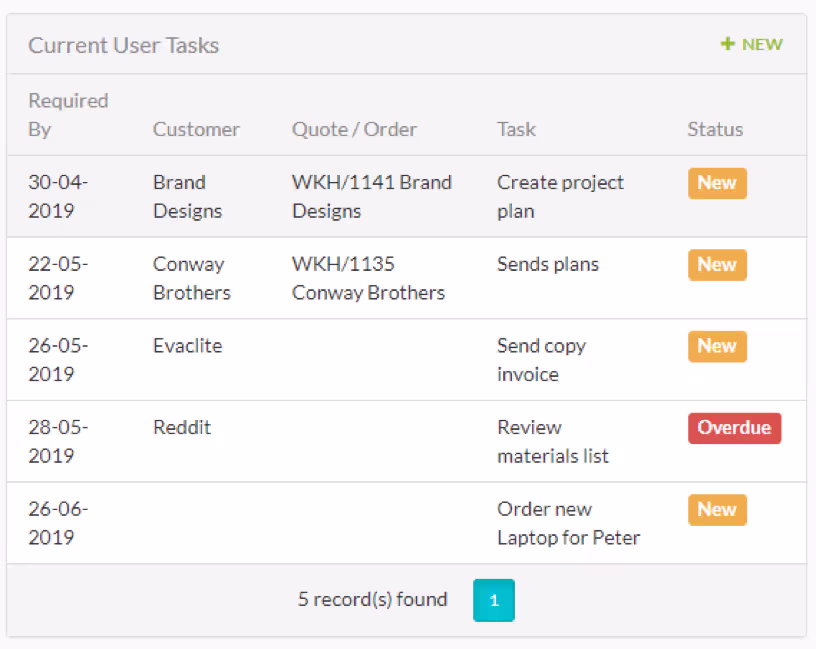Click the red Overdue status badge
This screenshot has height=649, width=816.
point(734,428)
